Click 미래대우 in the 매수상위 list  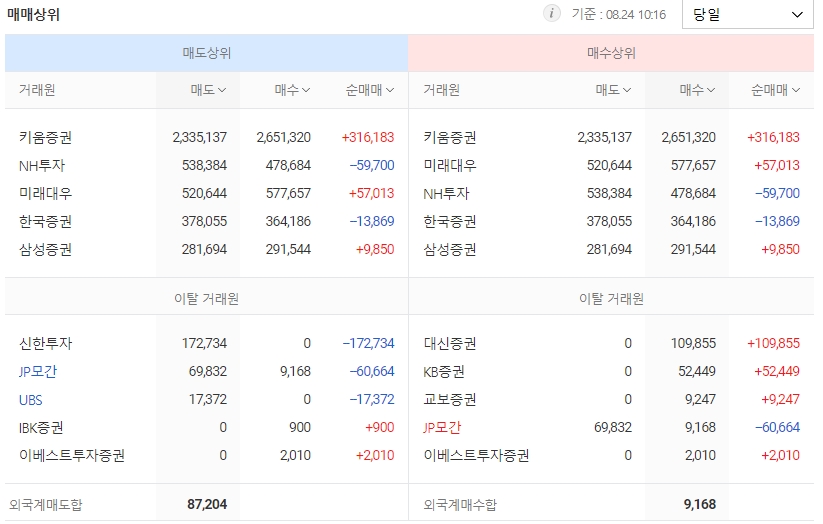tap(450, 166)
